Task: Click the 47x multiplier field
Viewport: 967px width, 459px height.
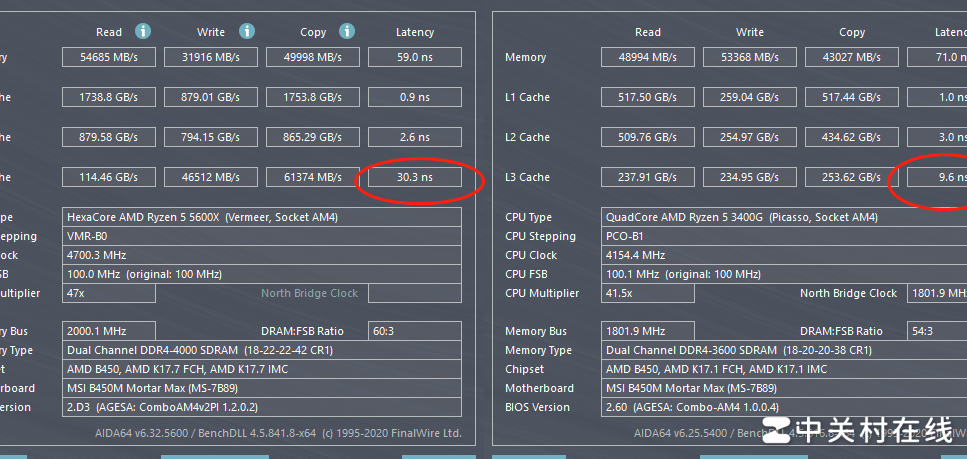Action: [x=109, y=293]
